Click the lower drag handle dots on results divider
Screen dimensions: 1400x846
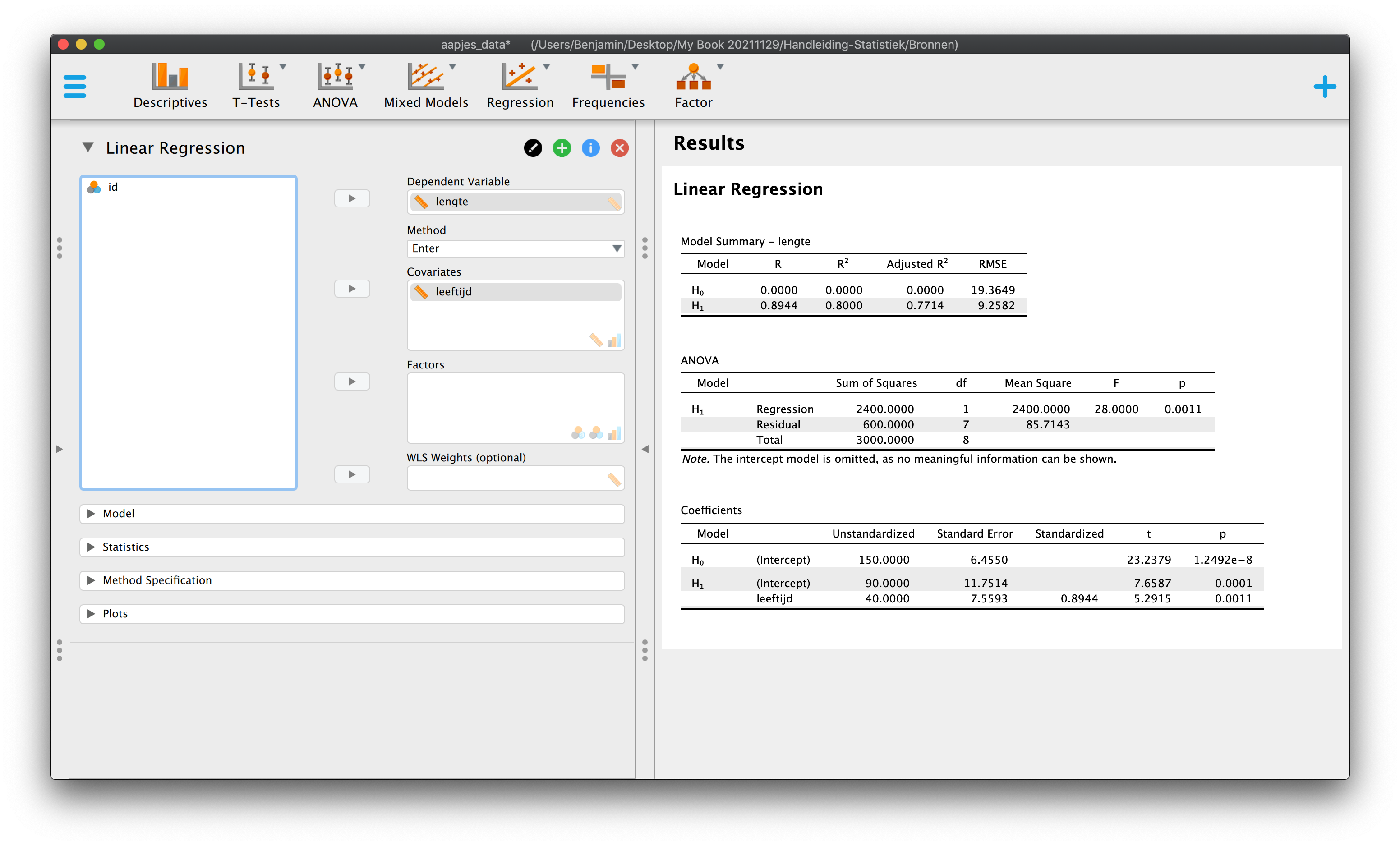(x=645, y=651)
